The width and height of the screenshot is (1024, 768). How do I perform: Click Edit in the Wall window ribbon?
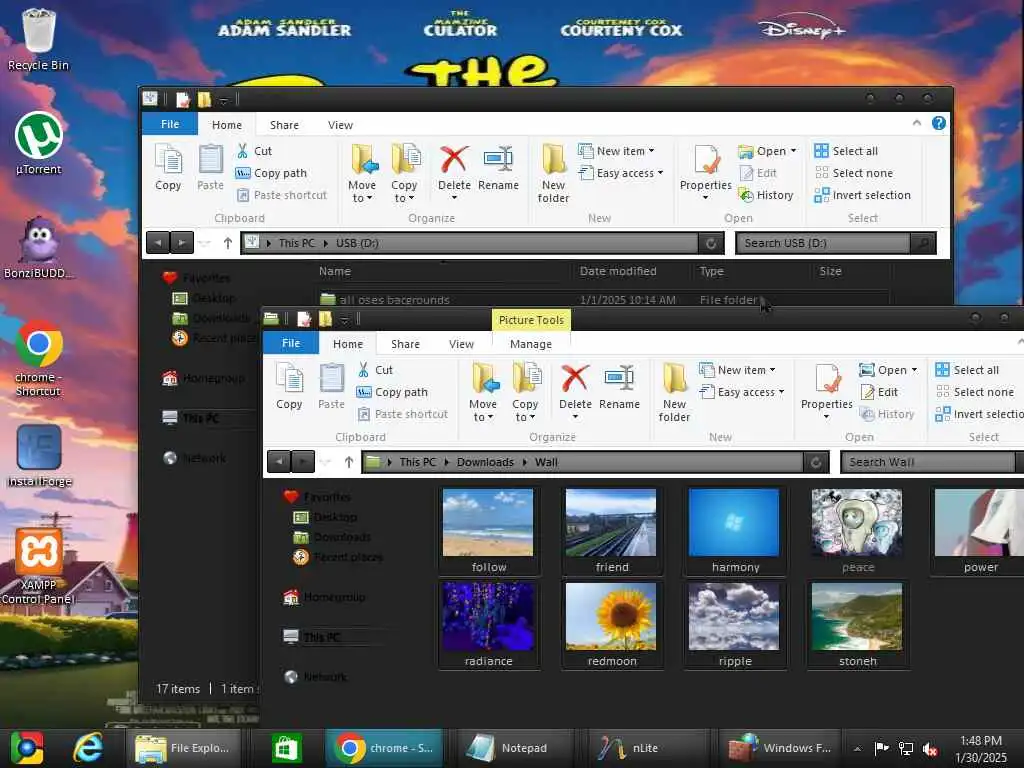pyautogui.click(x=880, y=392)
